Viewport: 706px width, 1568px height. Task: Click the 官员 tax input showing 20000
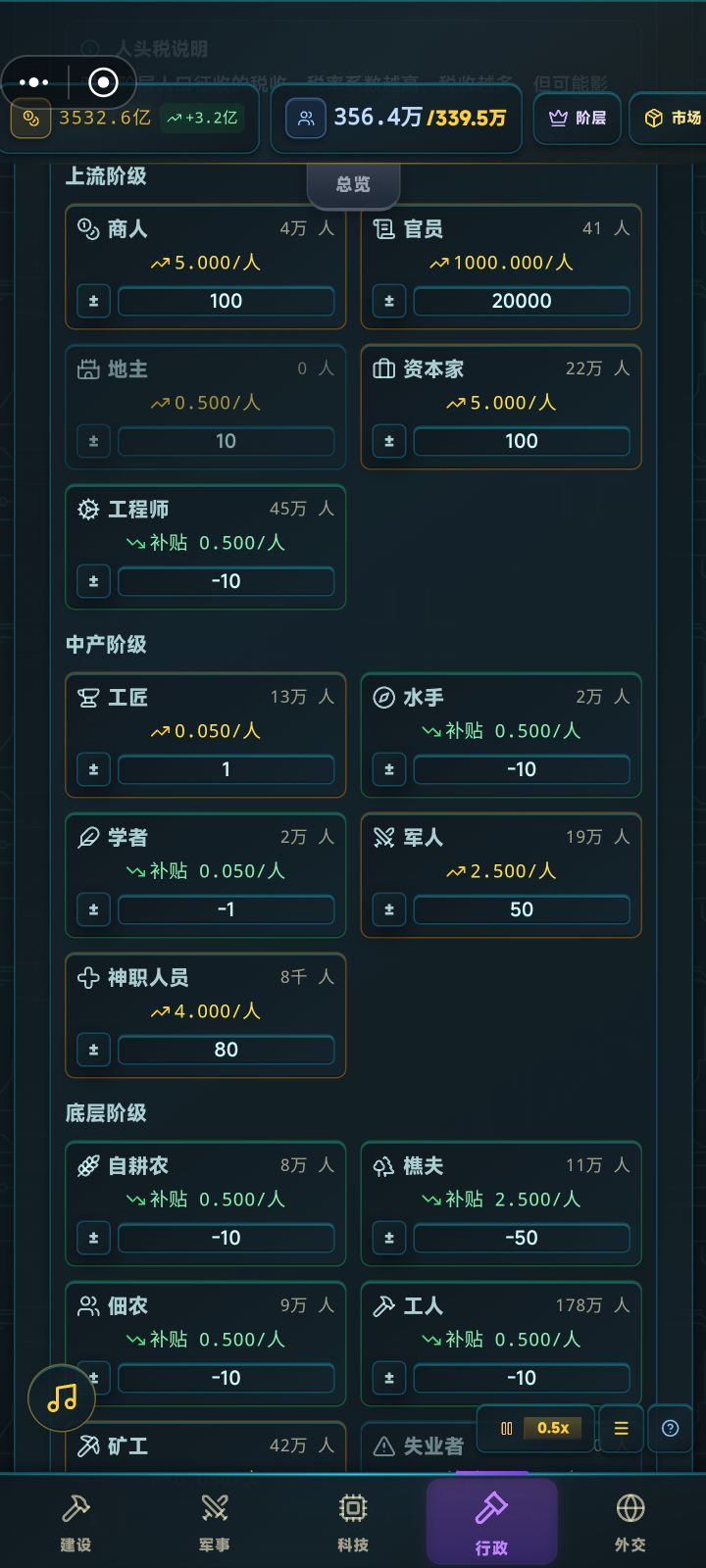(x=521, y=301)
